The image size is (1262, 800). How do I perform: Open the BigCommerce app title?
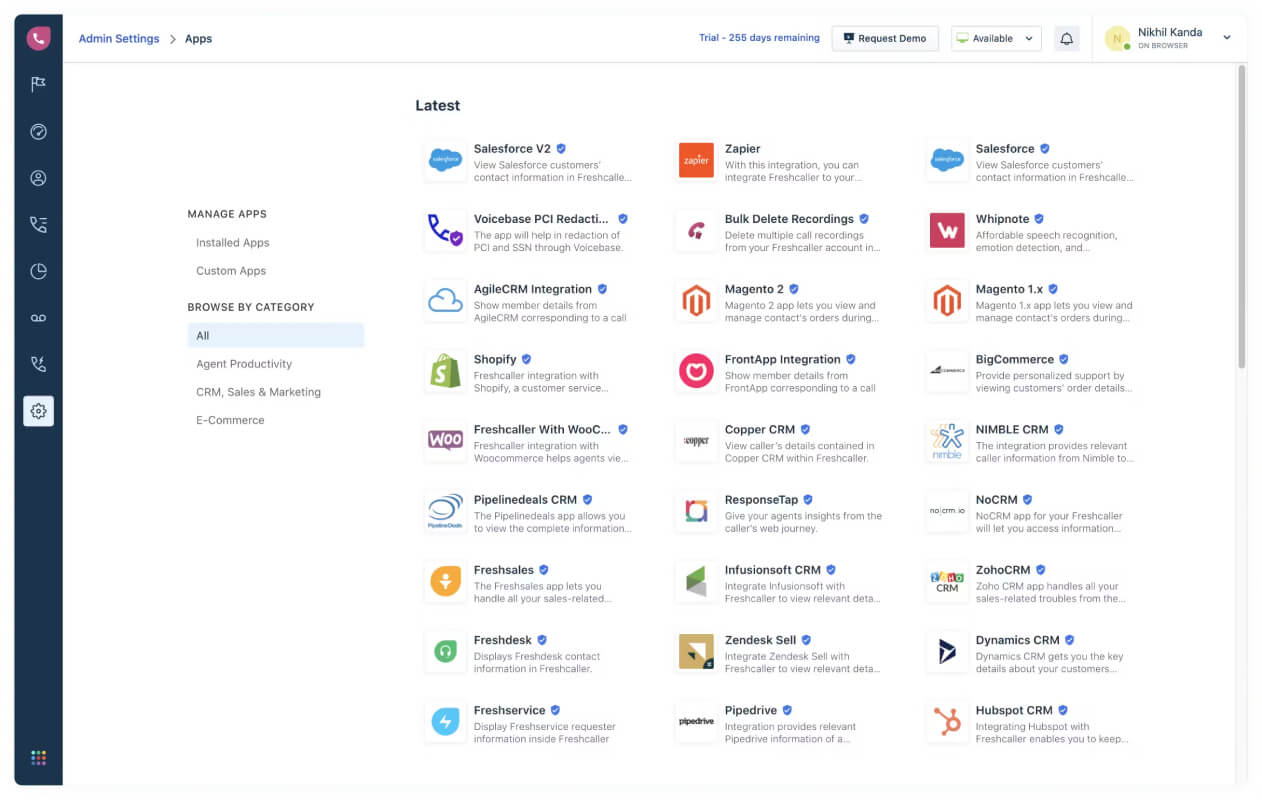pyautogui.click(x=1015, y=360)
